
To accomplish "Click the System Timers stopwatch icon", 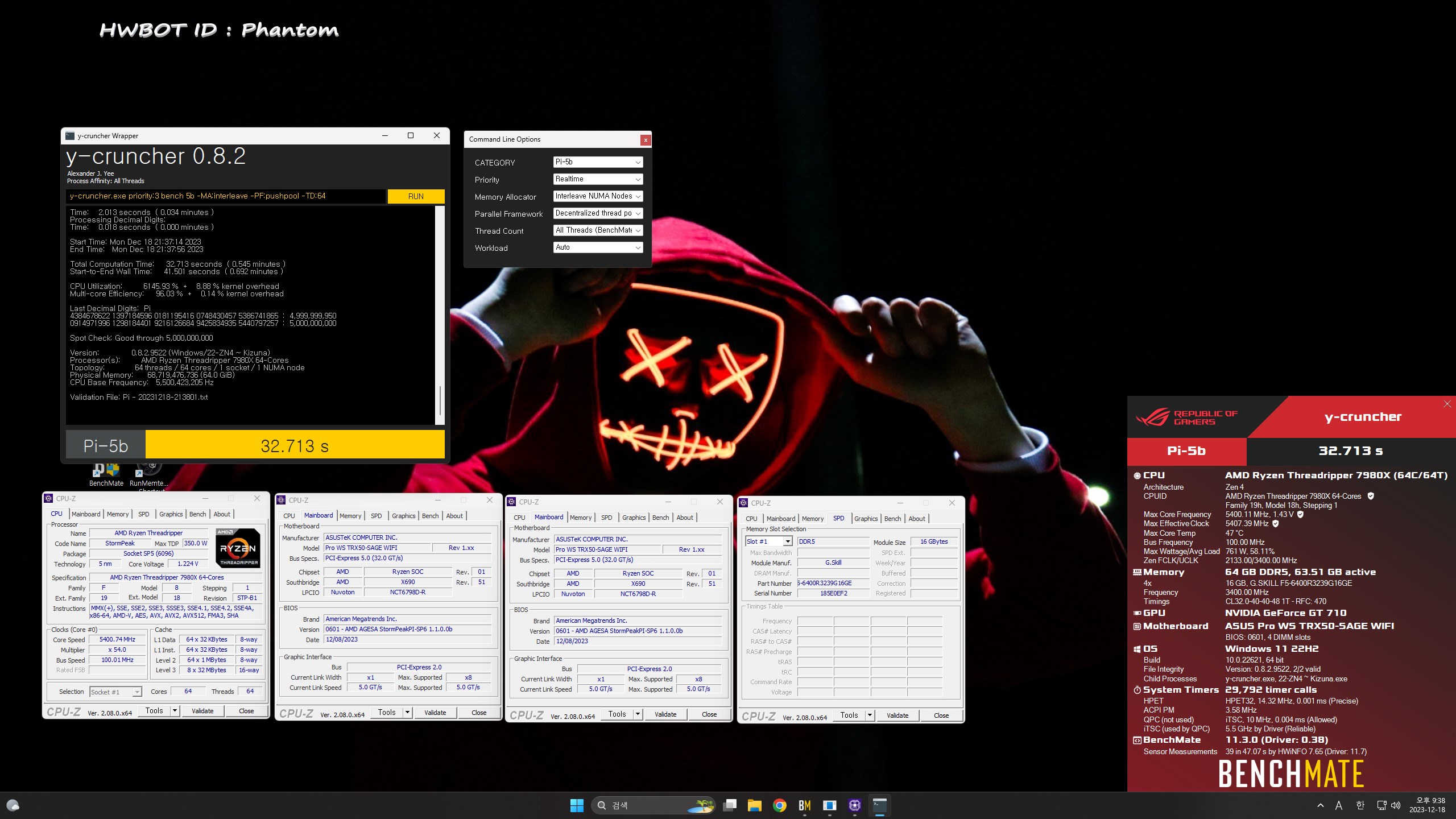I will point(1137,690).
